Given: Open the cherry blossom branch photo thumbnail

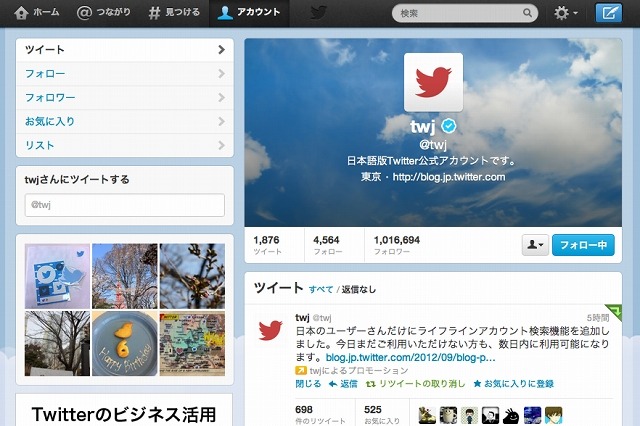Looking at the screenshot, I should [x=192, y=276].
